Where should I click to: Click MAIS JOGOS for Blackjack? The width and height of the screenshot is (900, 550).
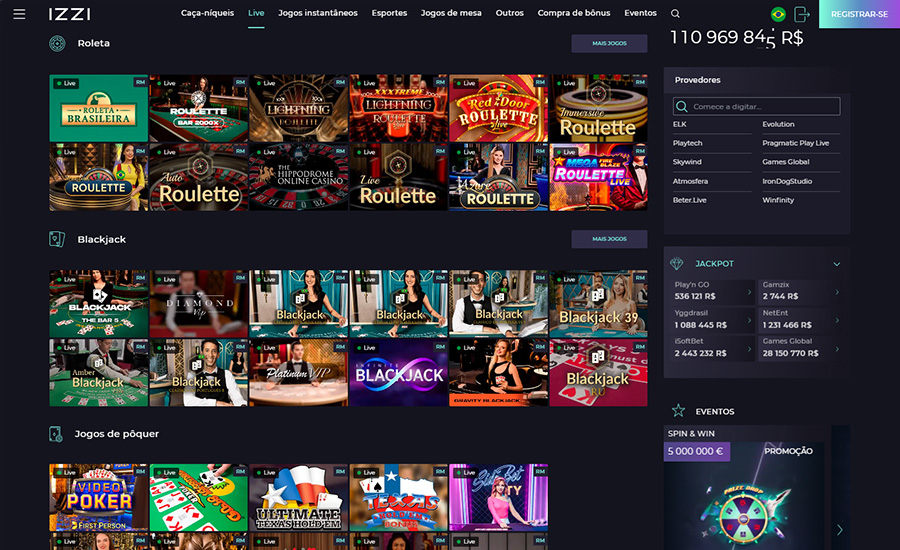pos(609,239)
